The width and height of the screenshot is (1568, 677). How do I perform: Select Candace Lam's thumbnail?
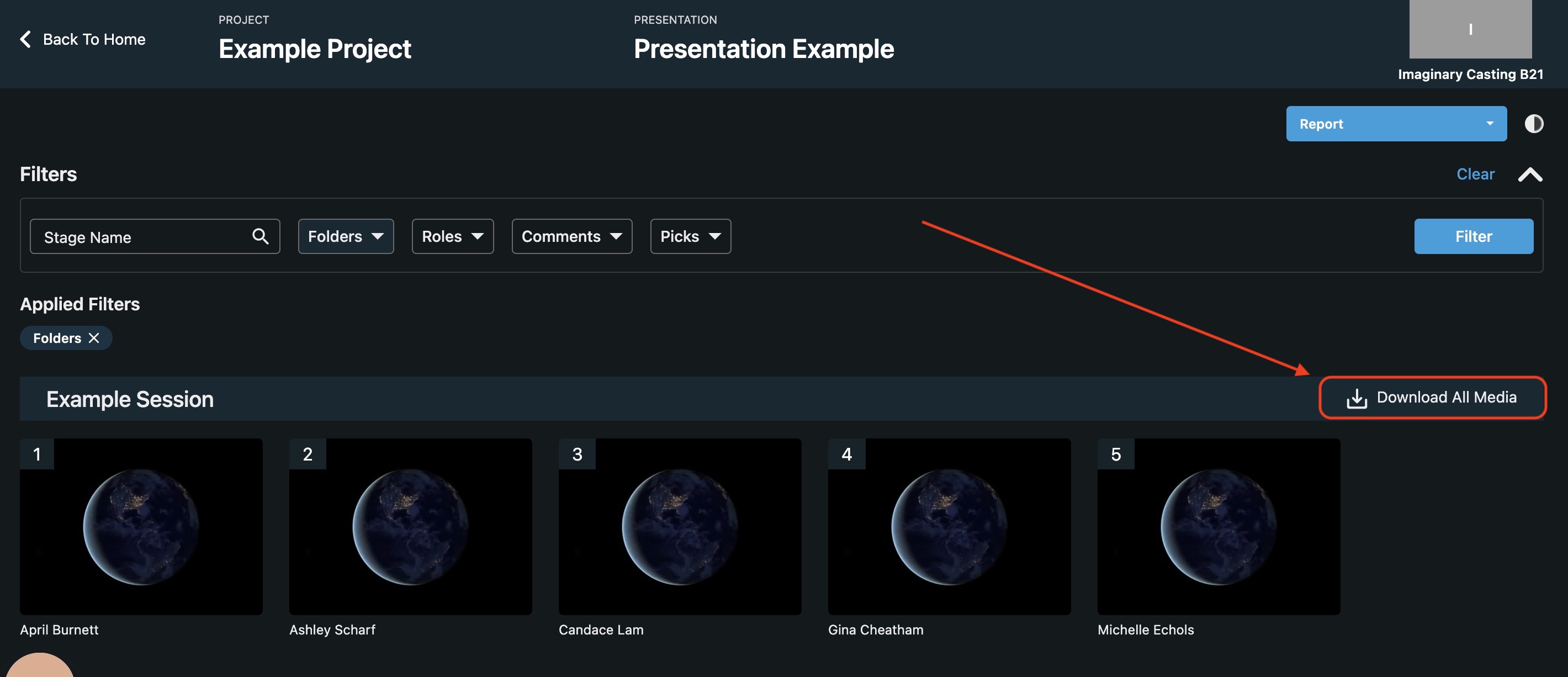point(680,526)
